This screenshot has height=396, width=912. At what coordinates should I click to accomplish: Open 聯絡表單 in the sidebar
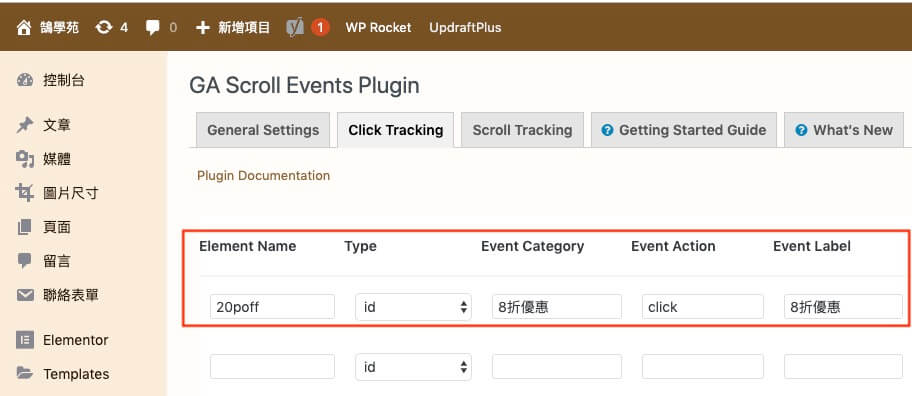pyautogui.click(x=70, y=295)
